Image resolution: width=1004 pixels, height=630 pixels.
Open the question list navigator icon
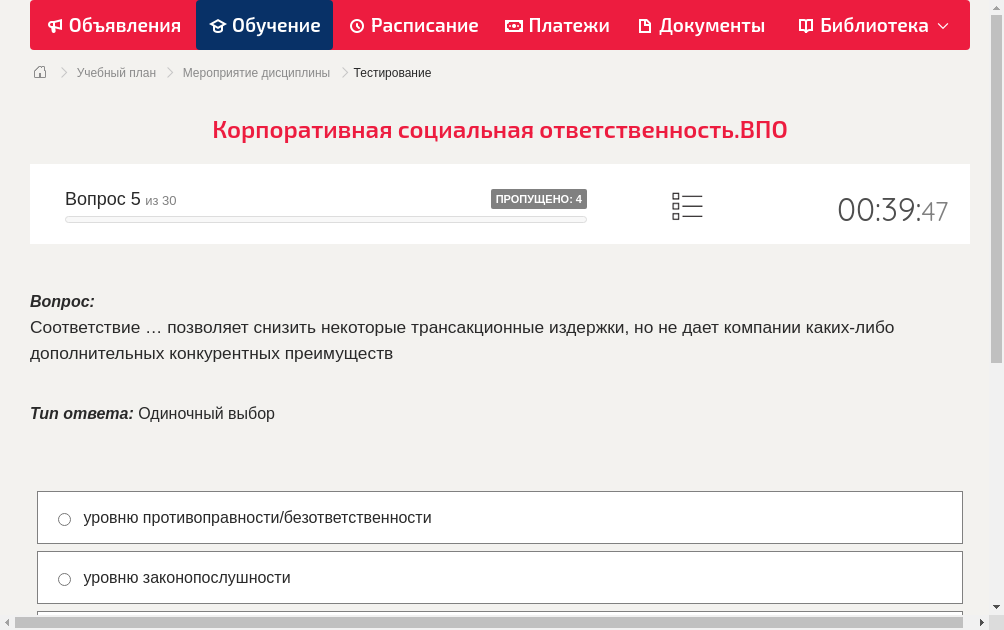tap(687, 206)
